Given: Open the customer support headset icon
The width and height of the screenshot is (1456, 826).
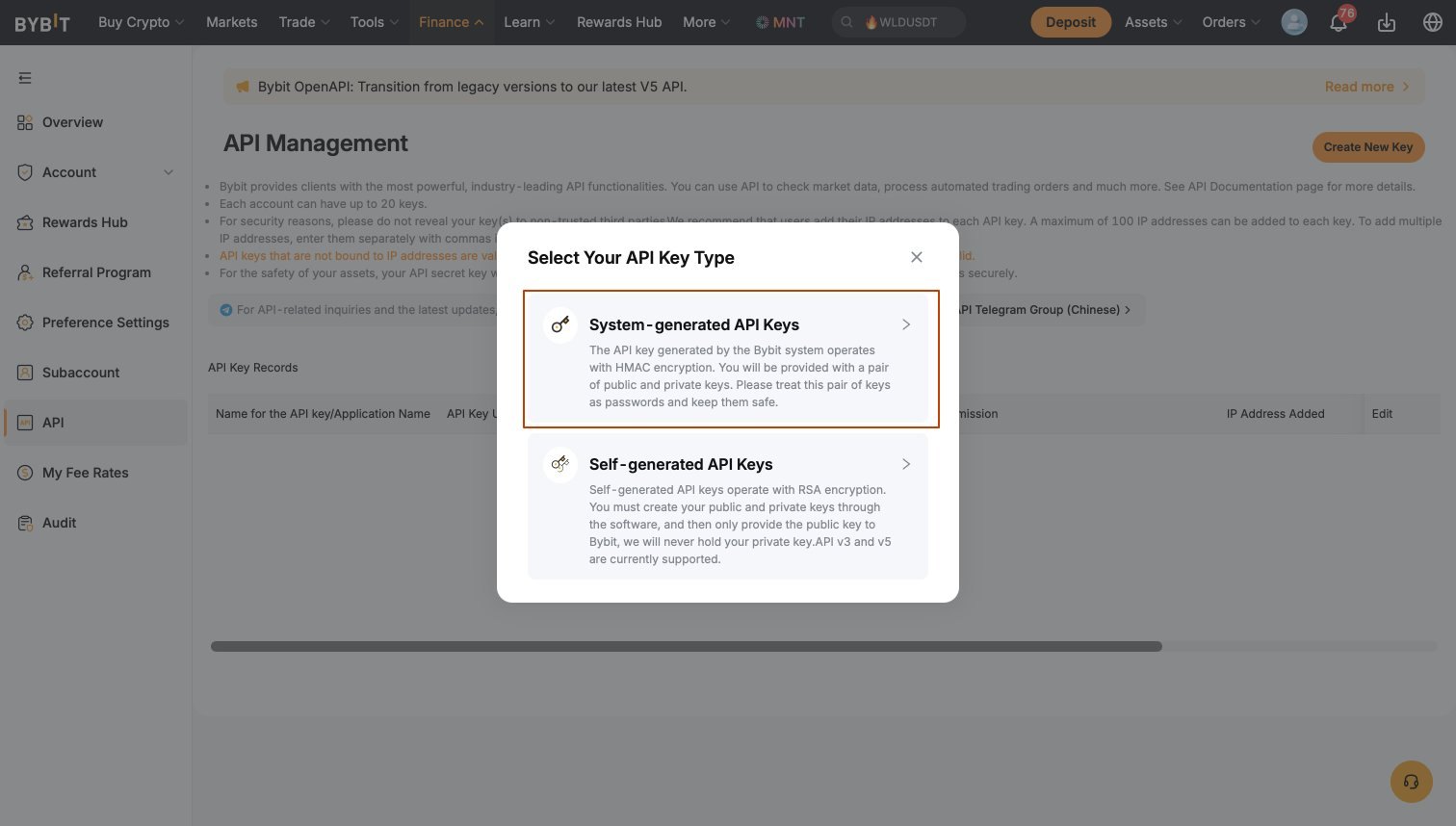Looking at the screenshot, I should (1412, 782).
